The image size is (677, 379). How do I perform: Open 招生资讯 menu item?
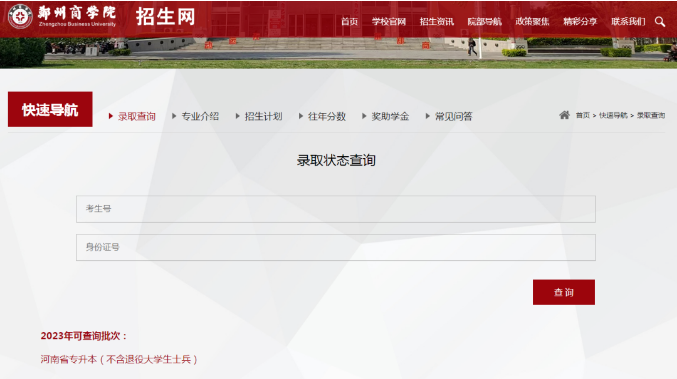tap(437, 22)
